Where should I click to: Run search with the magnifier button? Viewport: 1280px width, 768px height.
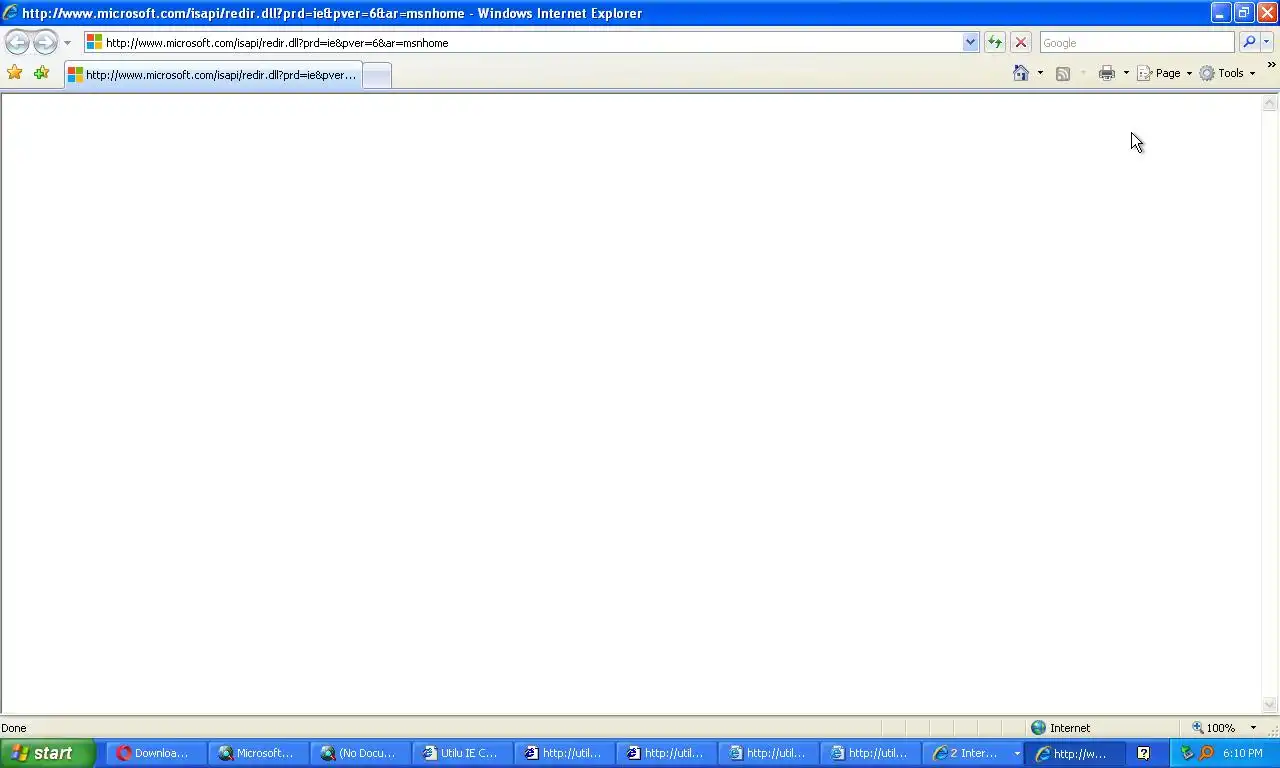tap(1249, 43)
